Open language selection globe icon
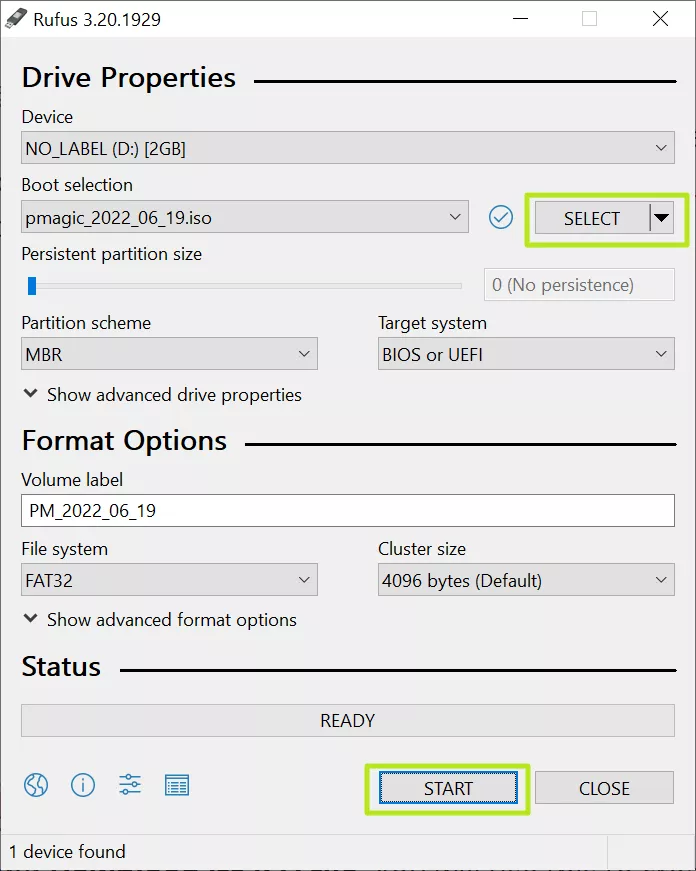 36,785
